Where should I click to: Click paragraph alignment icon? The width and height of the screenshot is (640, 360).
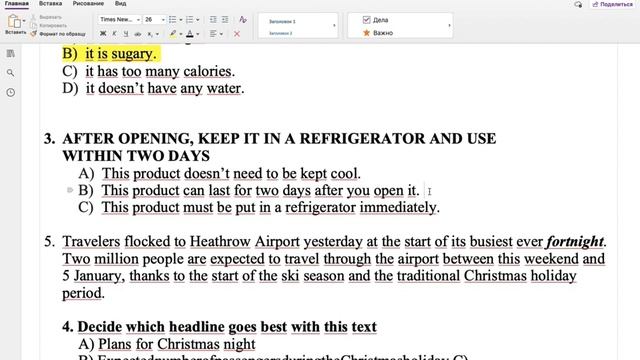pyautogui.click(x=213, y=34)
